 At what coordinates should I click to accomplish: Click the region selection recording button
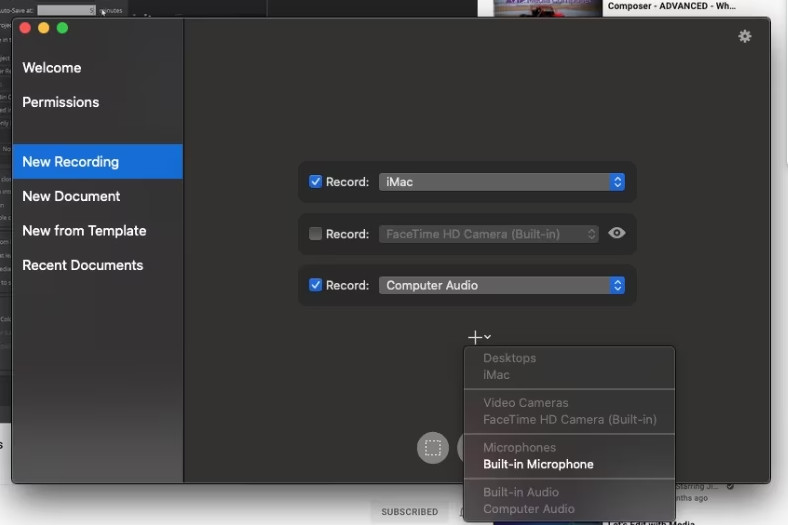tap(433, 448)
